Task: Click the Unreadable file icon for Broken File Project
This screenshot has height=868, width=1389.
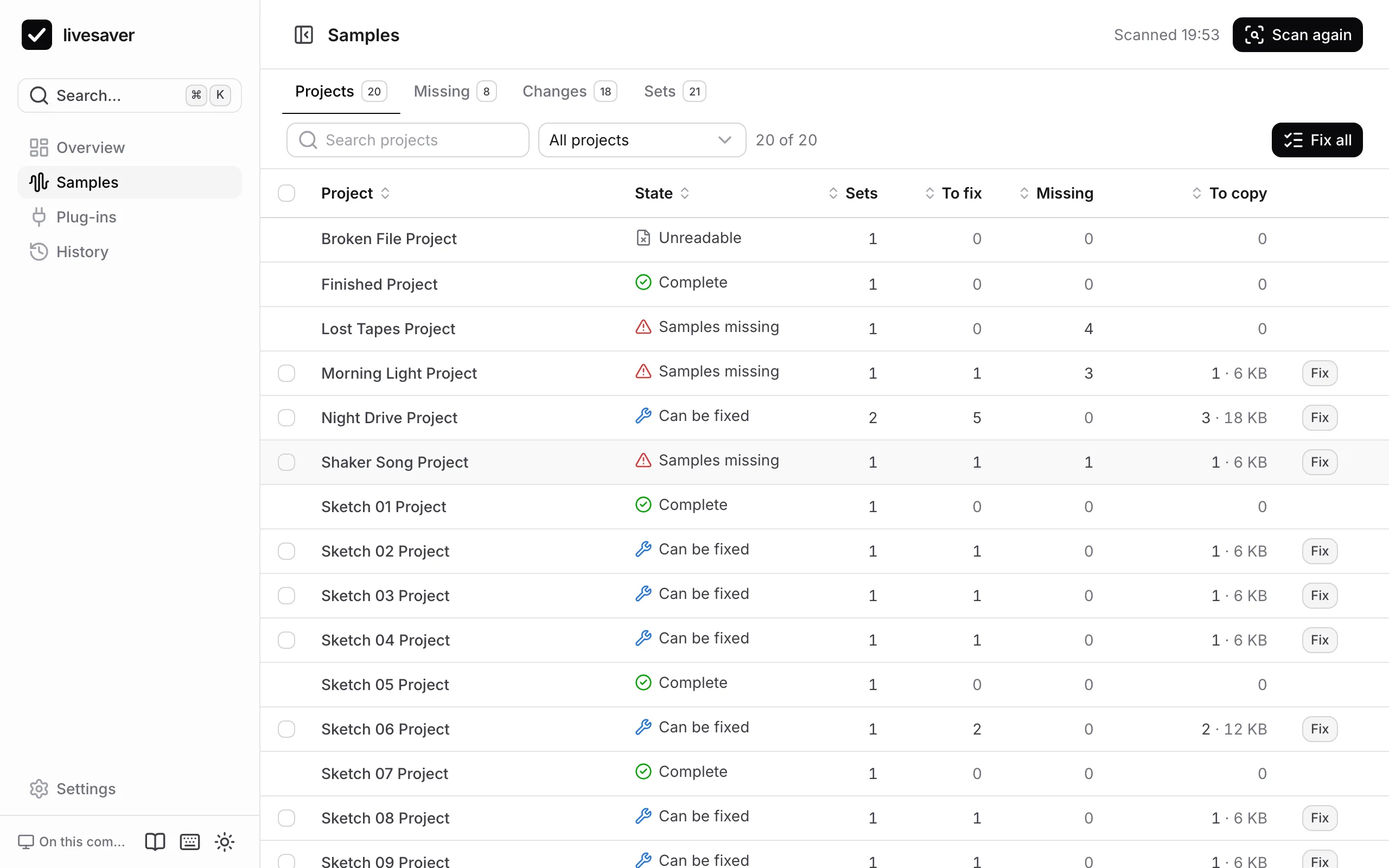Action: pos(643,238)
